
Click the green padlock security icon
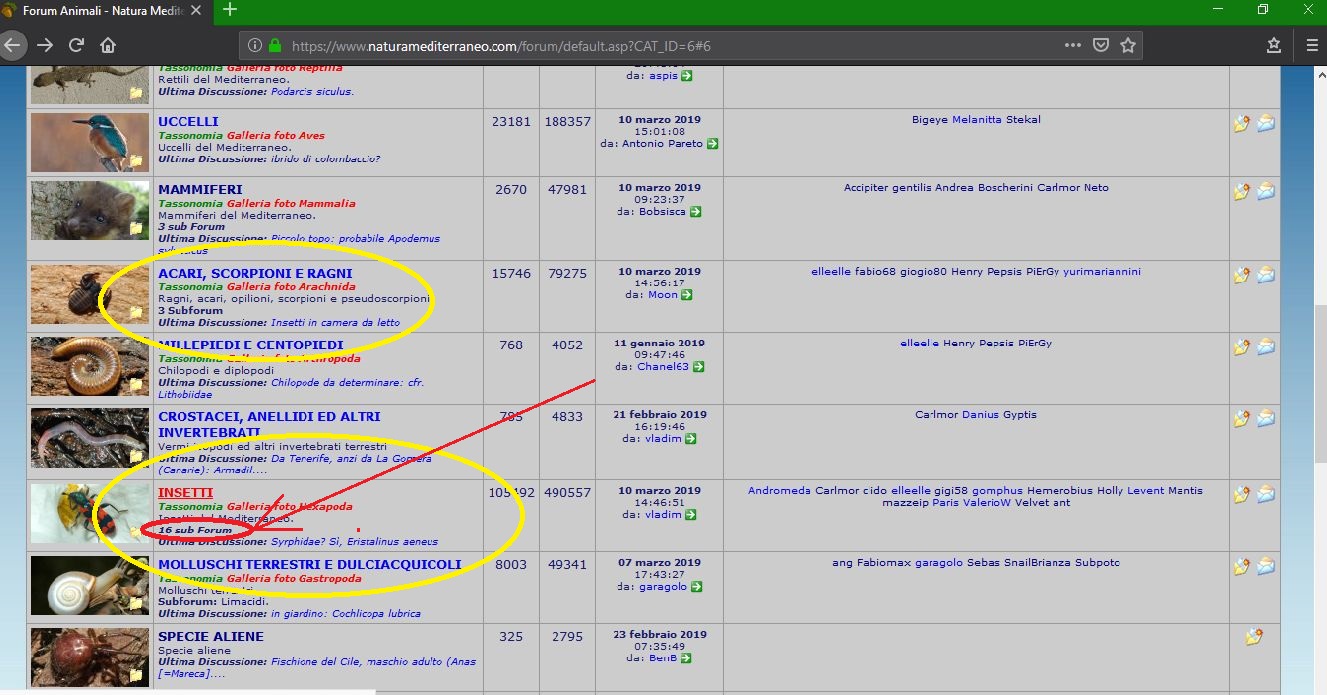coord(274,46)
